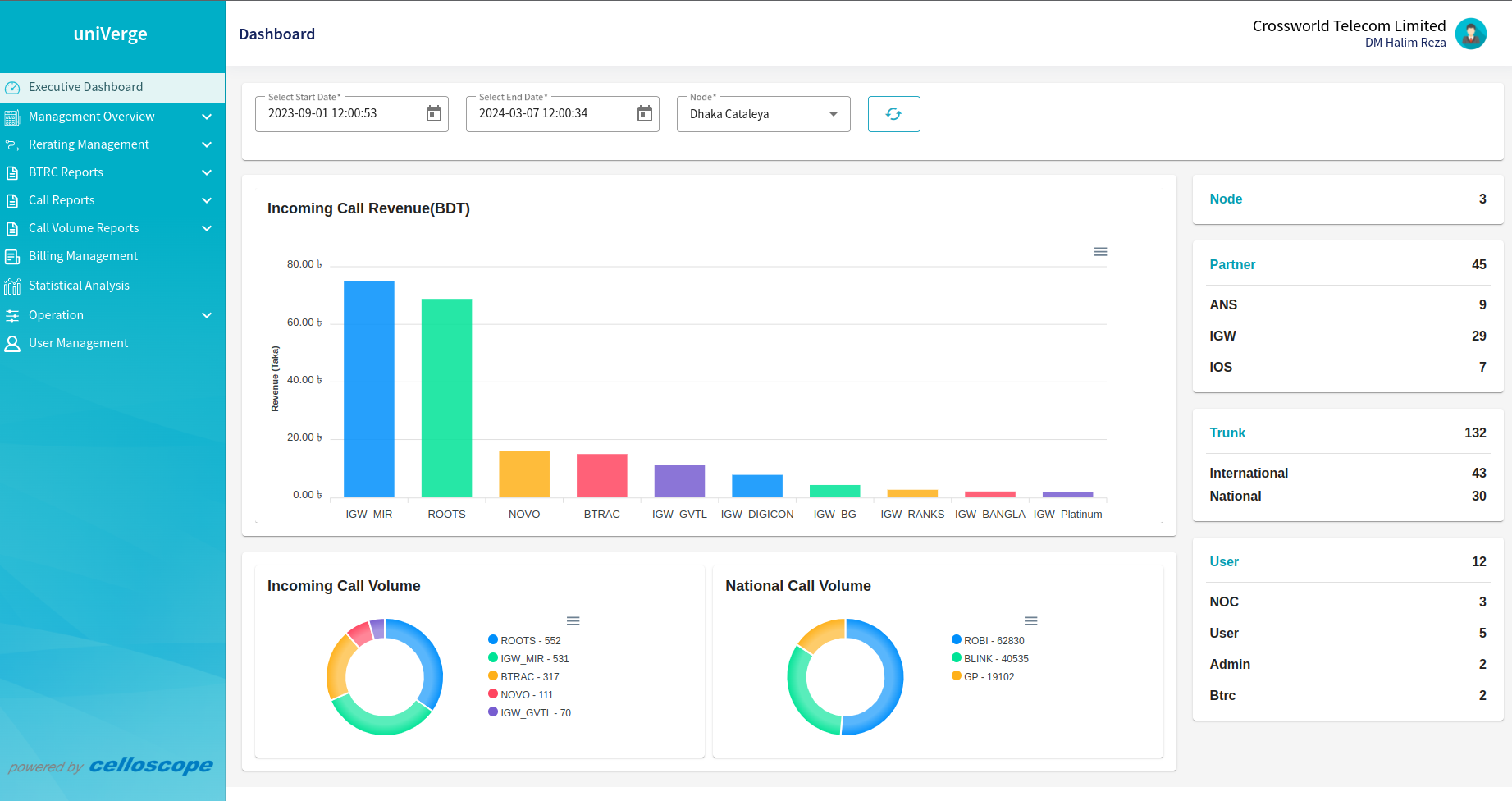Screen dimensions: 1512x801
Task: Open the Node dropdown showing Dhaka Cataleya
Action: pos(763,114)
